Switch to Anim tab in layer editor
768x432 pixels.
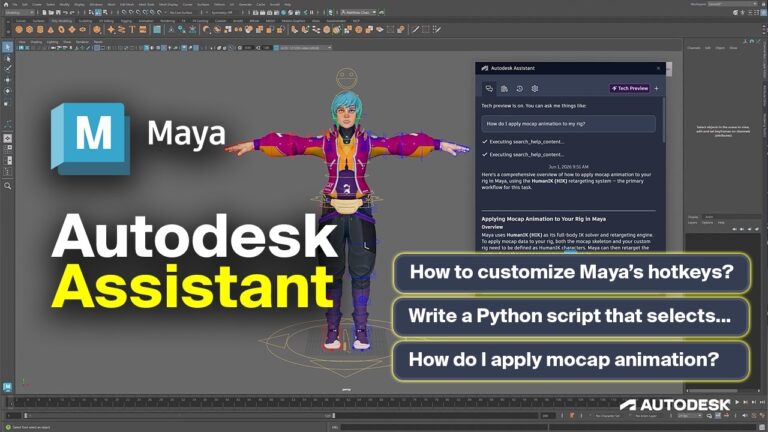[709, 216]
